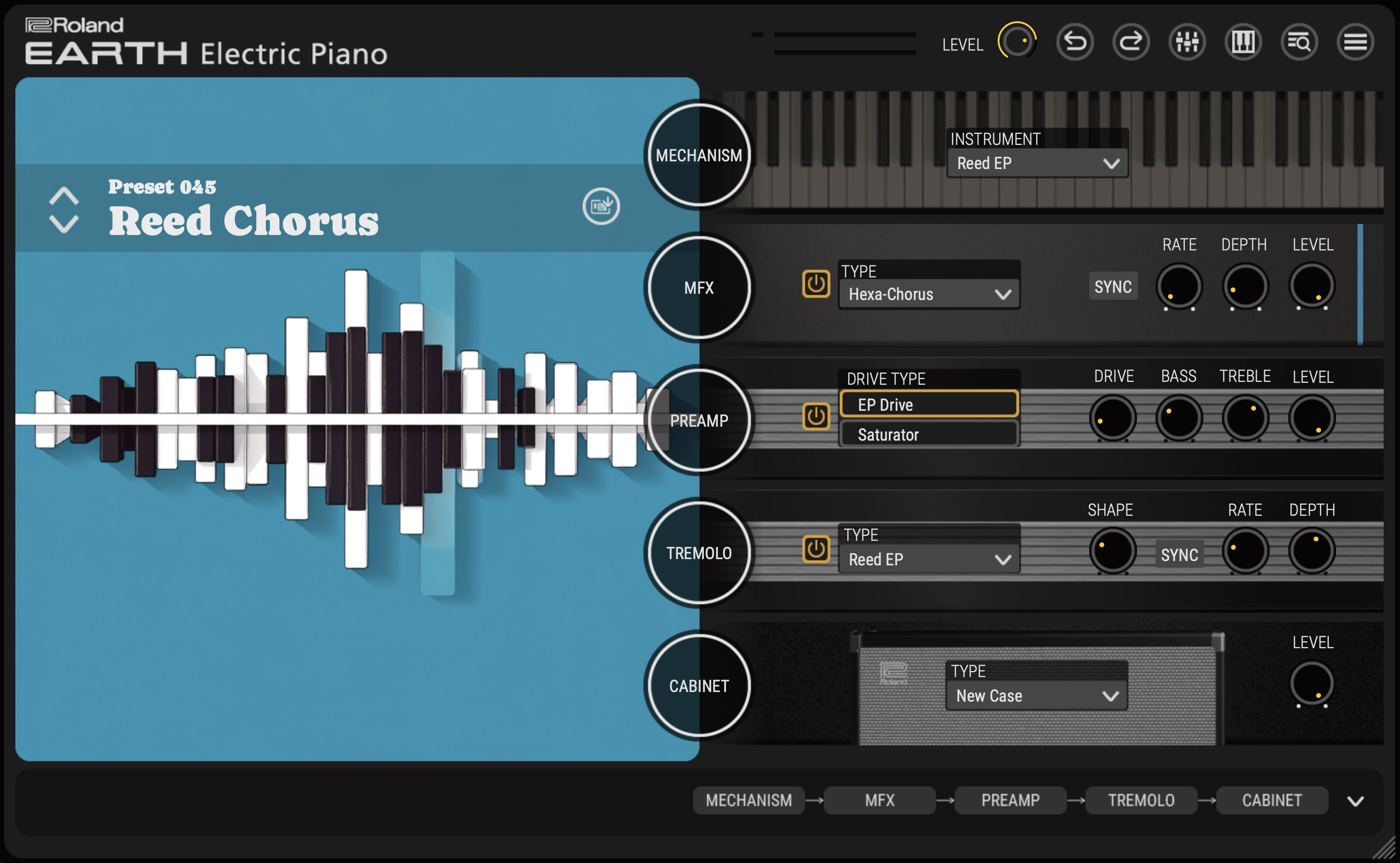The image size is (1400, 863).
Task: Select next preset with down chevron
Action: tap(64, 223)
